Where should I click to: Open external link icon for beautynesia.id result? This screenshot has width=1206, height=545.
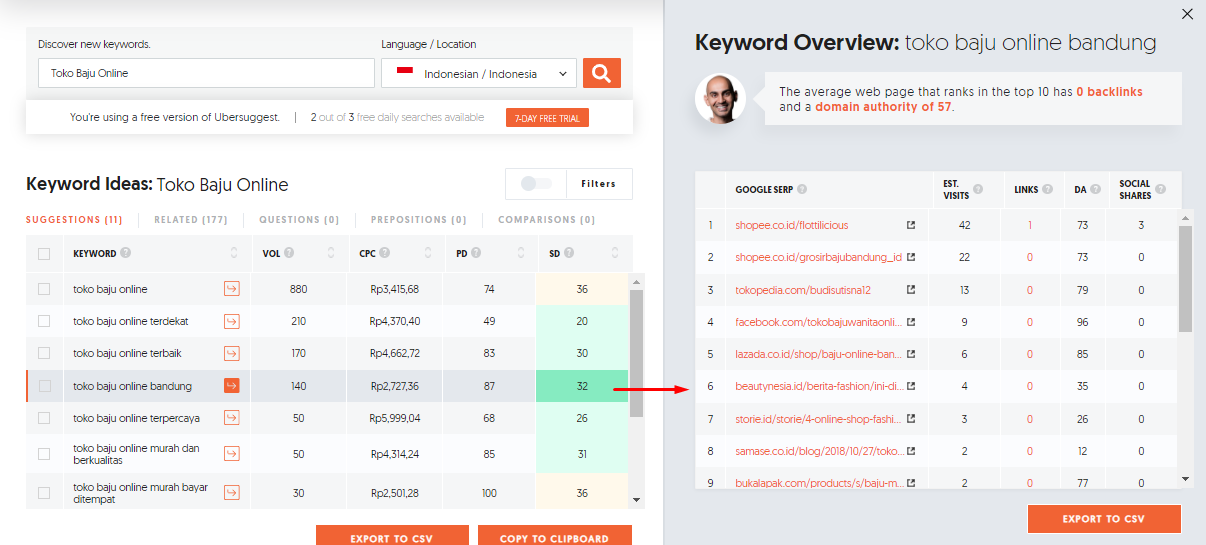(x=911, y=386)
